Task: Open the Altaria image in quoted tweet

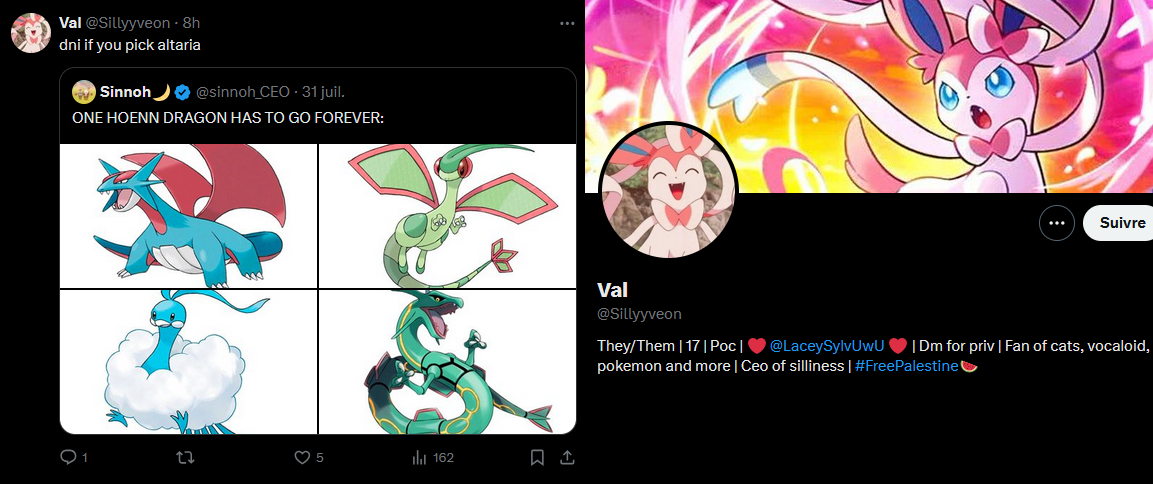Action: [188, 362]
